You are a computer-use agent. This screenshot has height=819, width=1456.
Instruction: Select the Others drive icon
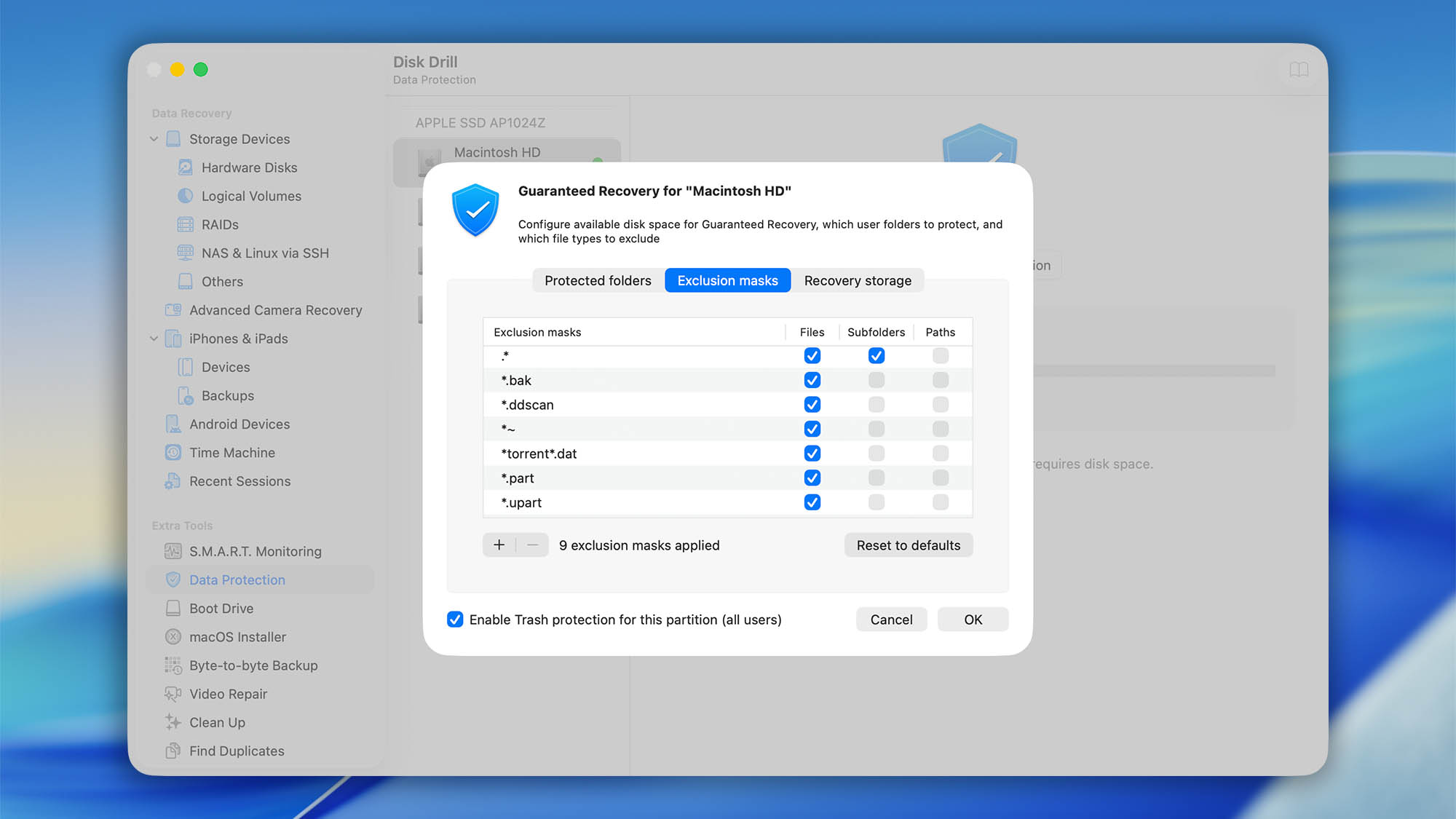point(186,281)
